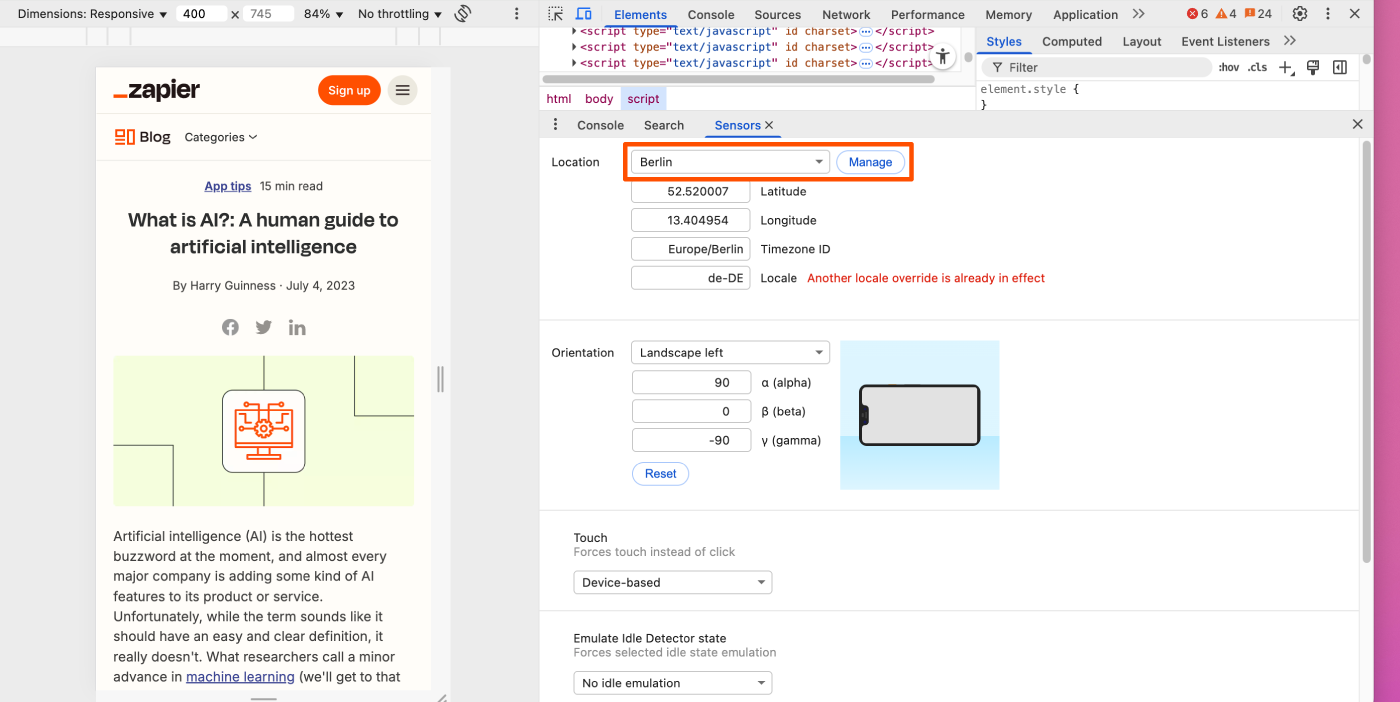Image resolution: width=1400 pixels, height=702 pixels.
Task: Toggle the computed styles sidebar icon
Action: [x=1340, y=67]
